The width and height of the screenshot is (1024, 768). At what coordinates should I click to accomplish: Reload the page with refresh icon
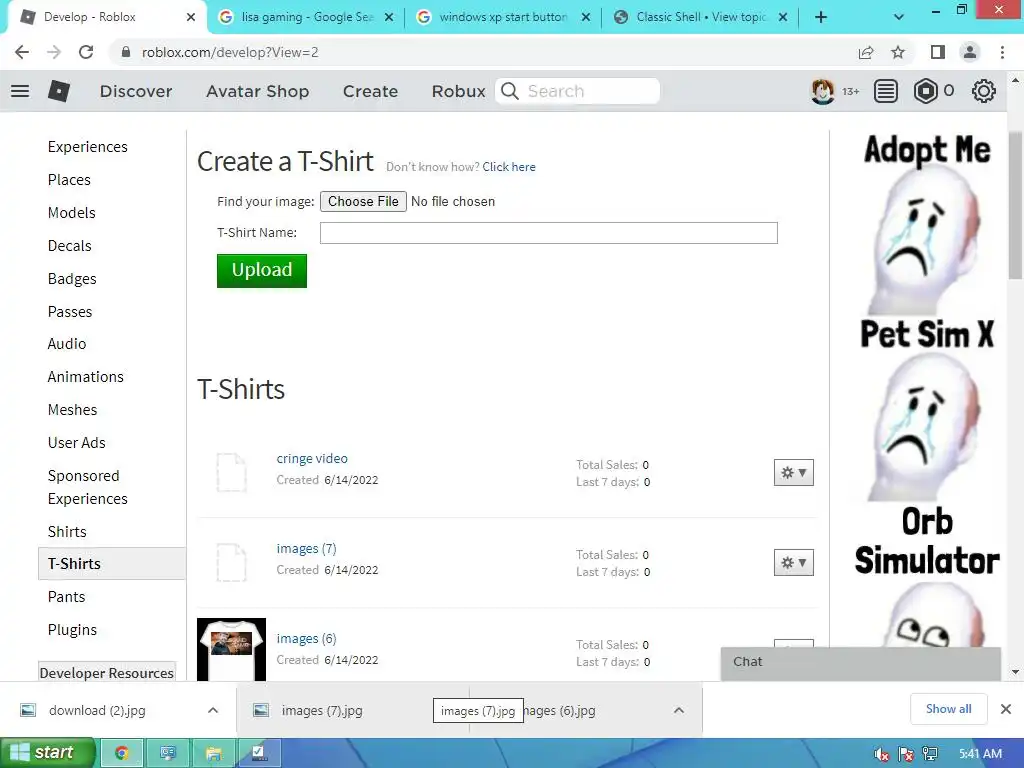click(86, 52)
